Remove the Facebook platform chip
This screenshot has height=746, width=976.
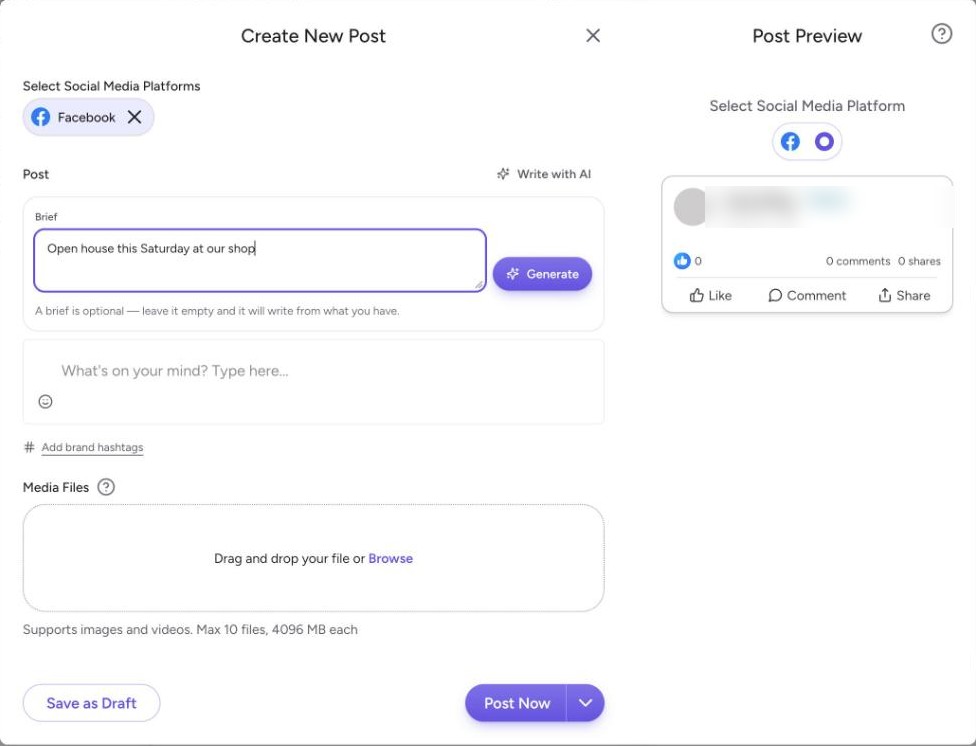(134, 116)
